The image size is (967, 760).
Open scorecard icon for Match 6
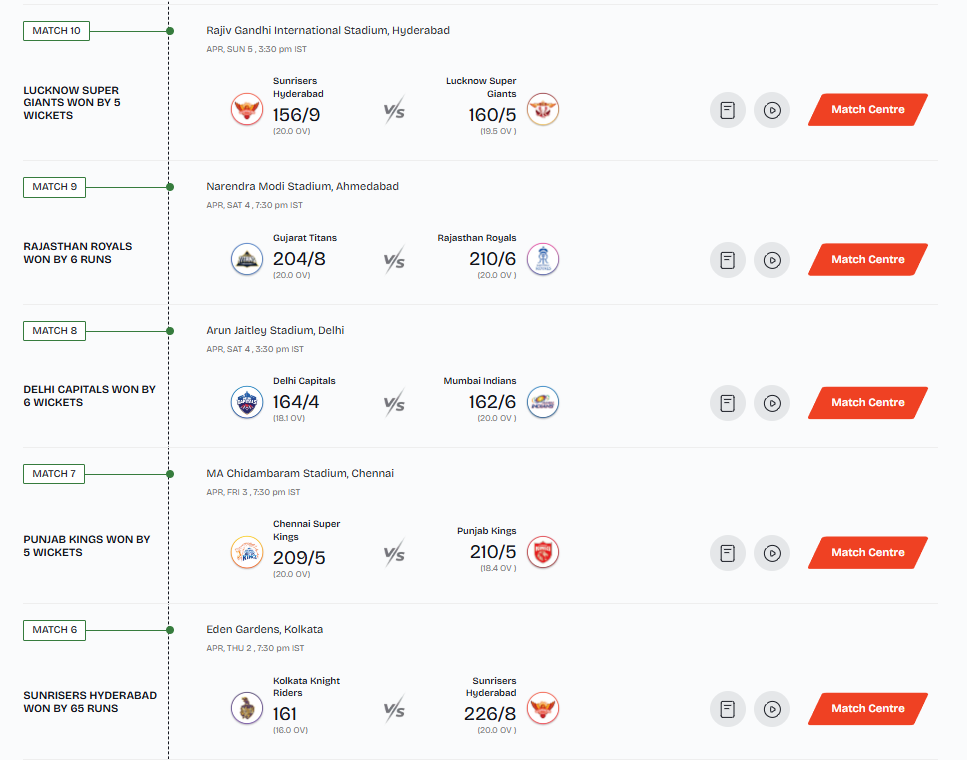(728, 709)
